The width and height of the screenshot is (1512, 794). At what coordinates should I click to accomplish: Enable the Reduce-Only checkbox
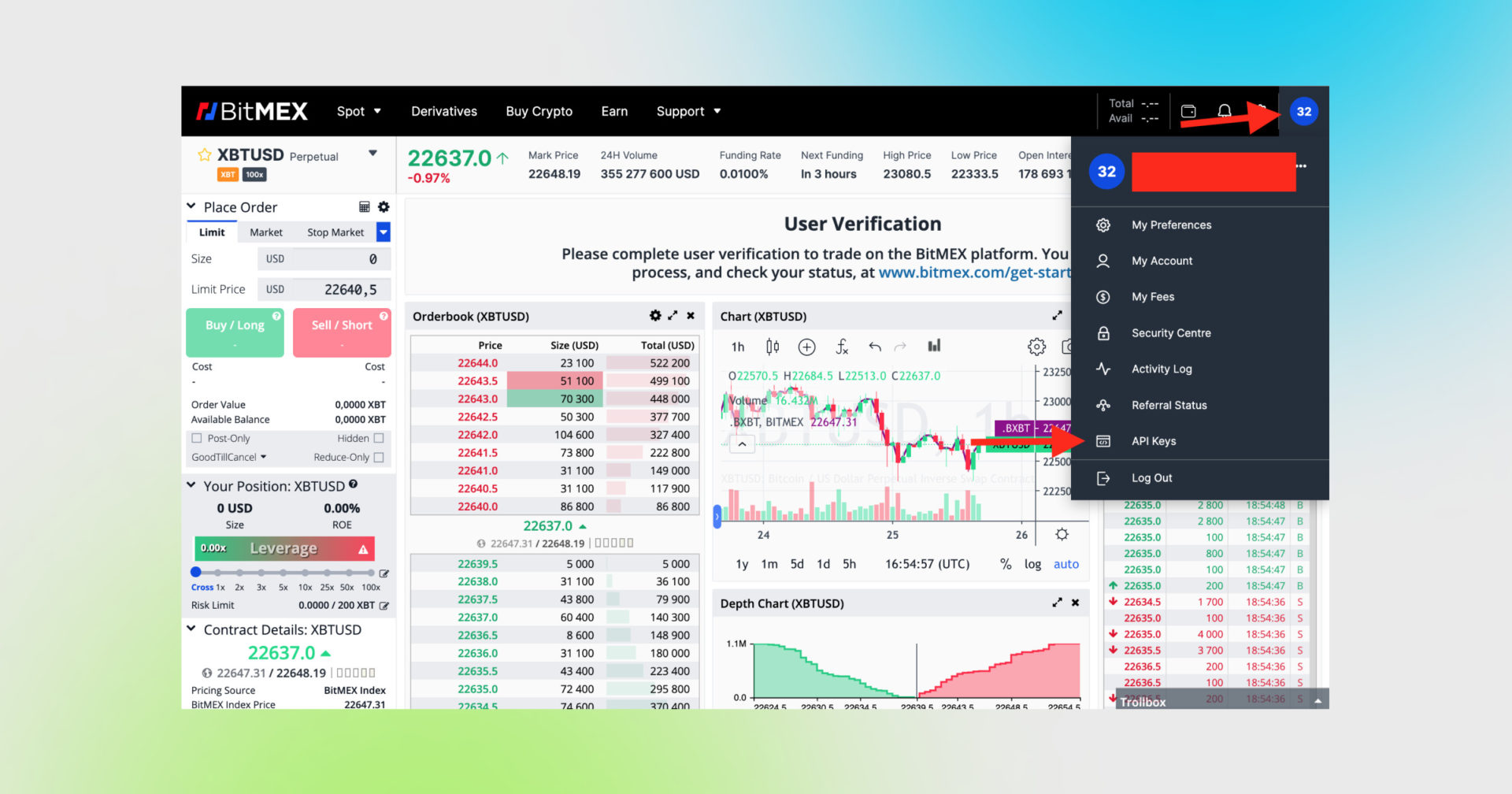(379, 457)
